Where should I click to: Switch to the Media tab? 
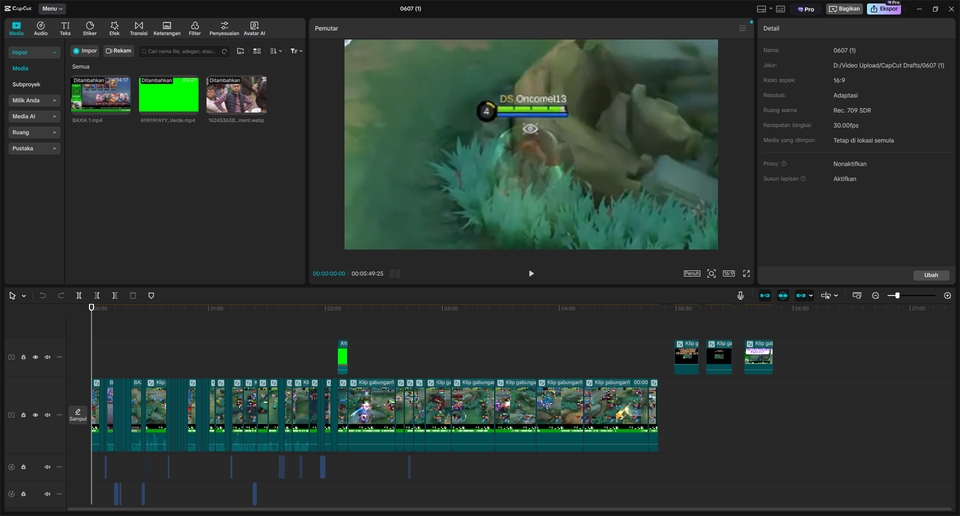17,28
